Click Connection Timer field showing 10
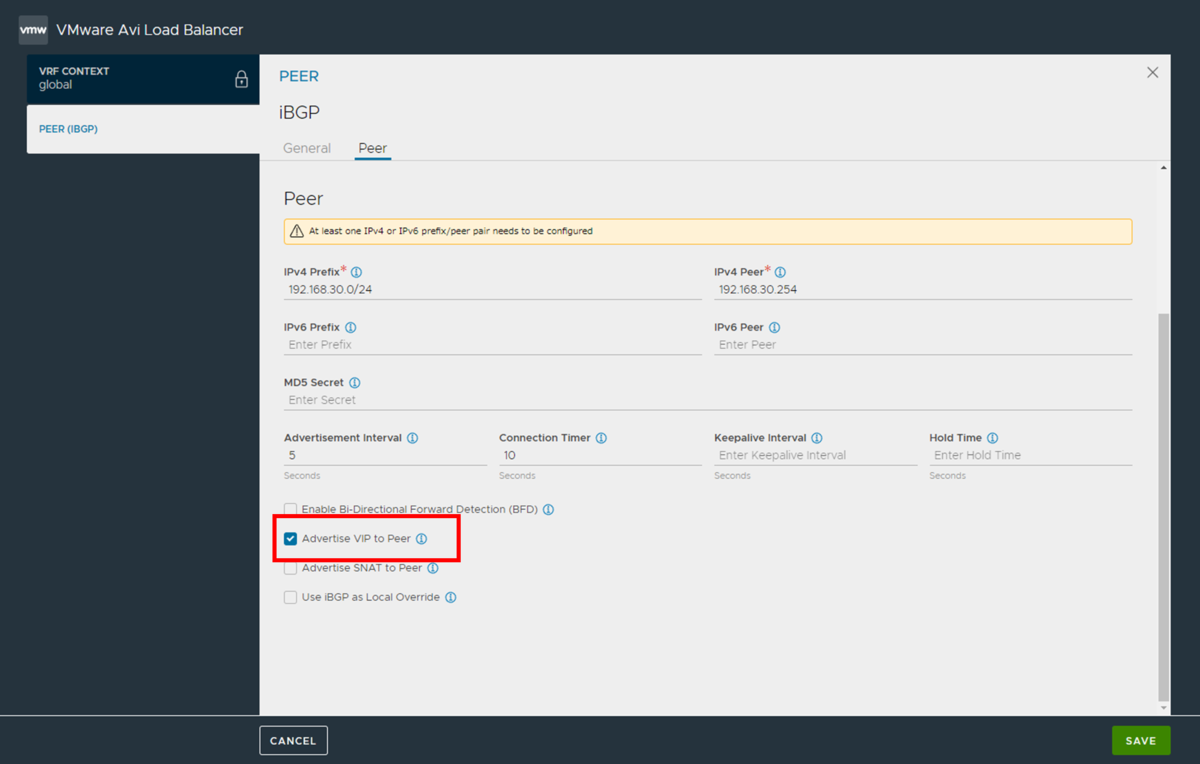This screenshot has height=764, width=1200. pyautogui.click(x=600, y=455)
